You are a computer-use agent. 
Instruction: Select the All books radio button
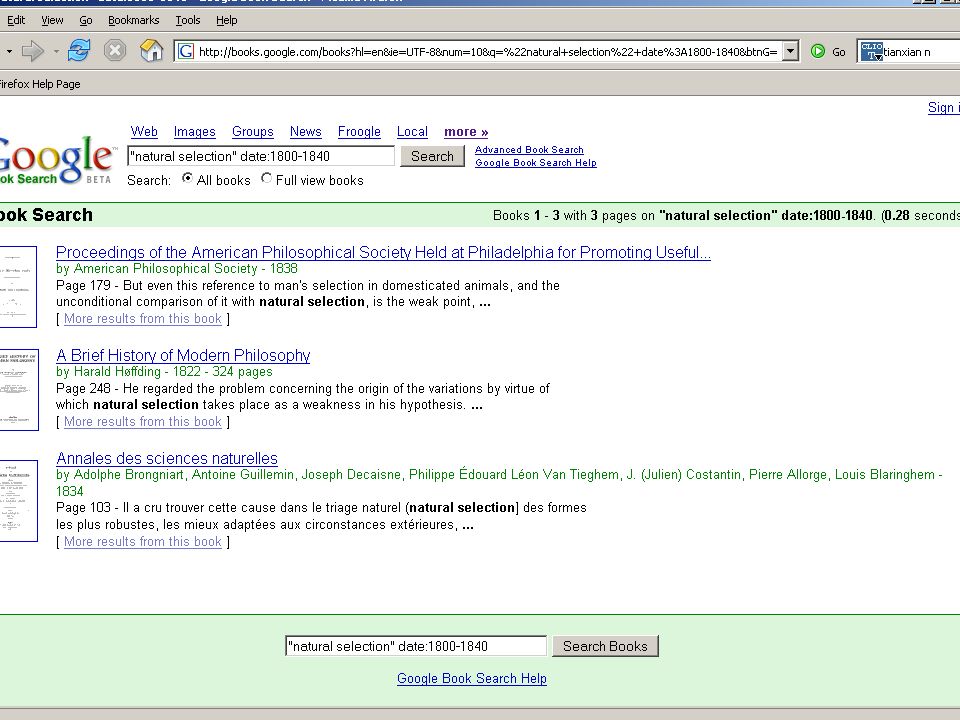pos(187,178)
